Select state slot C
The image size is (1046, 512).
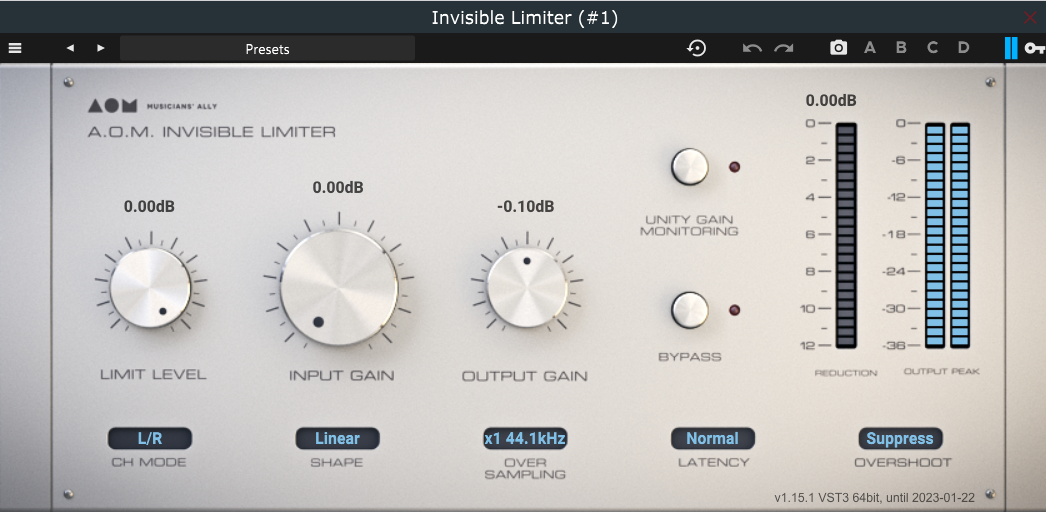point(933,48)
